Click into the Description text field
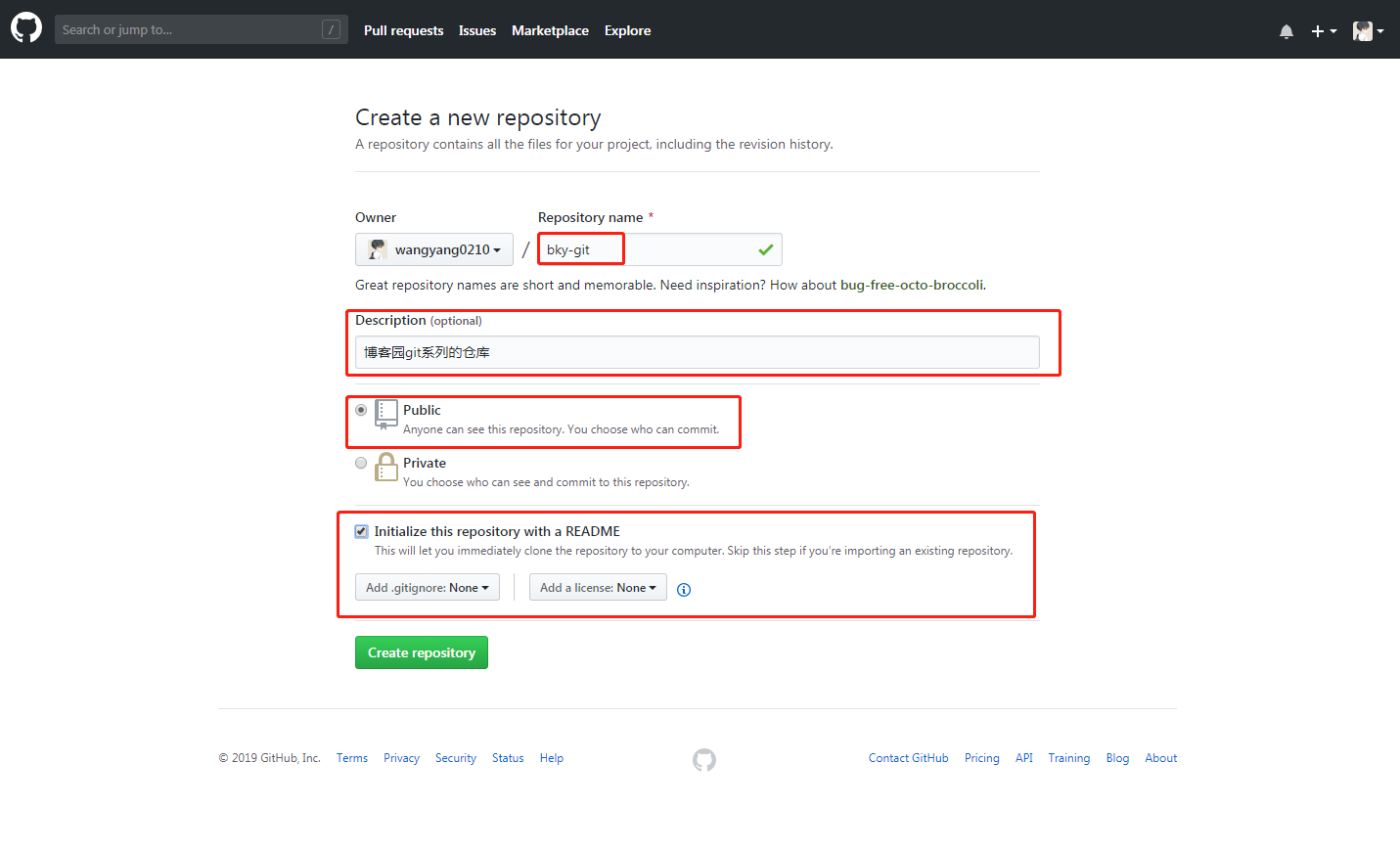The image size is (1400, 853). [697, 352]
